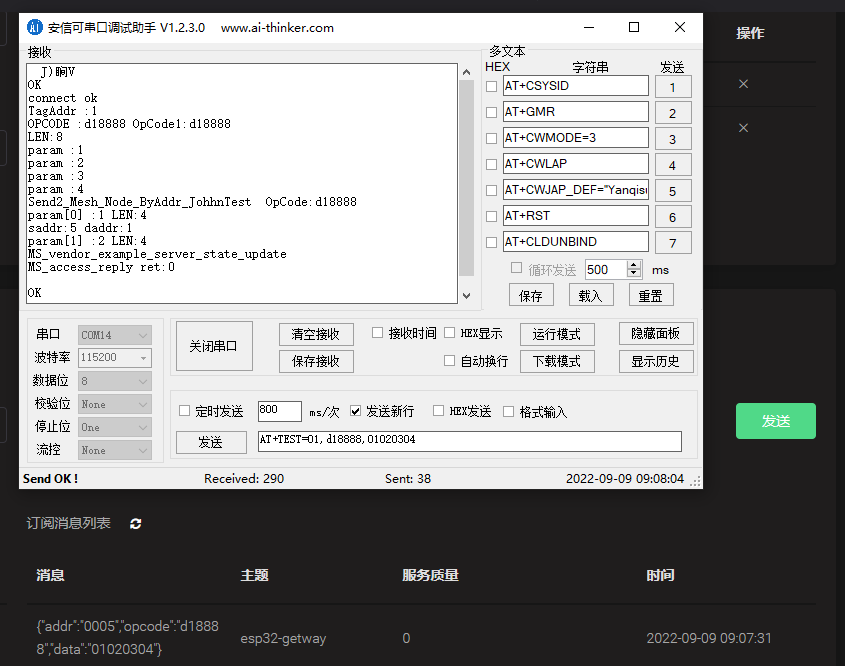Click the 显示历史 button
Screen dimensions: 845x666
[x=656, y=361]
